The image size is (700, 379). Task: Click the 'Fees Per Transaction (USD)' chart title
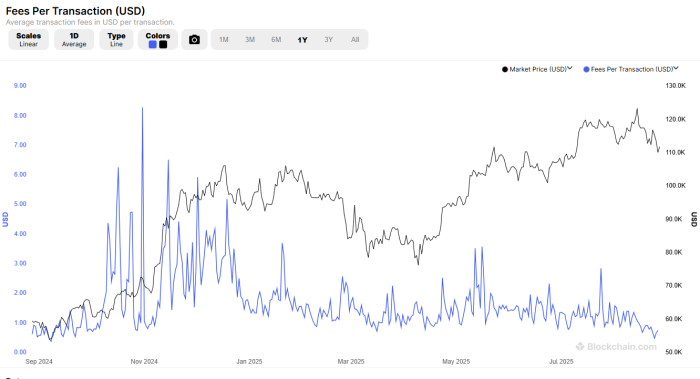(75, 11)
